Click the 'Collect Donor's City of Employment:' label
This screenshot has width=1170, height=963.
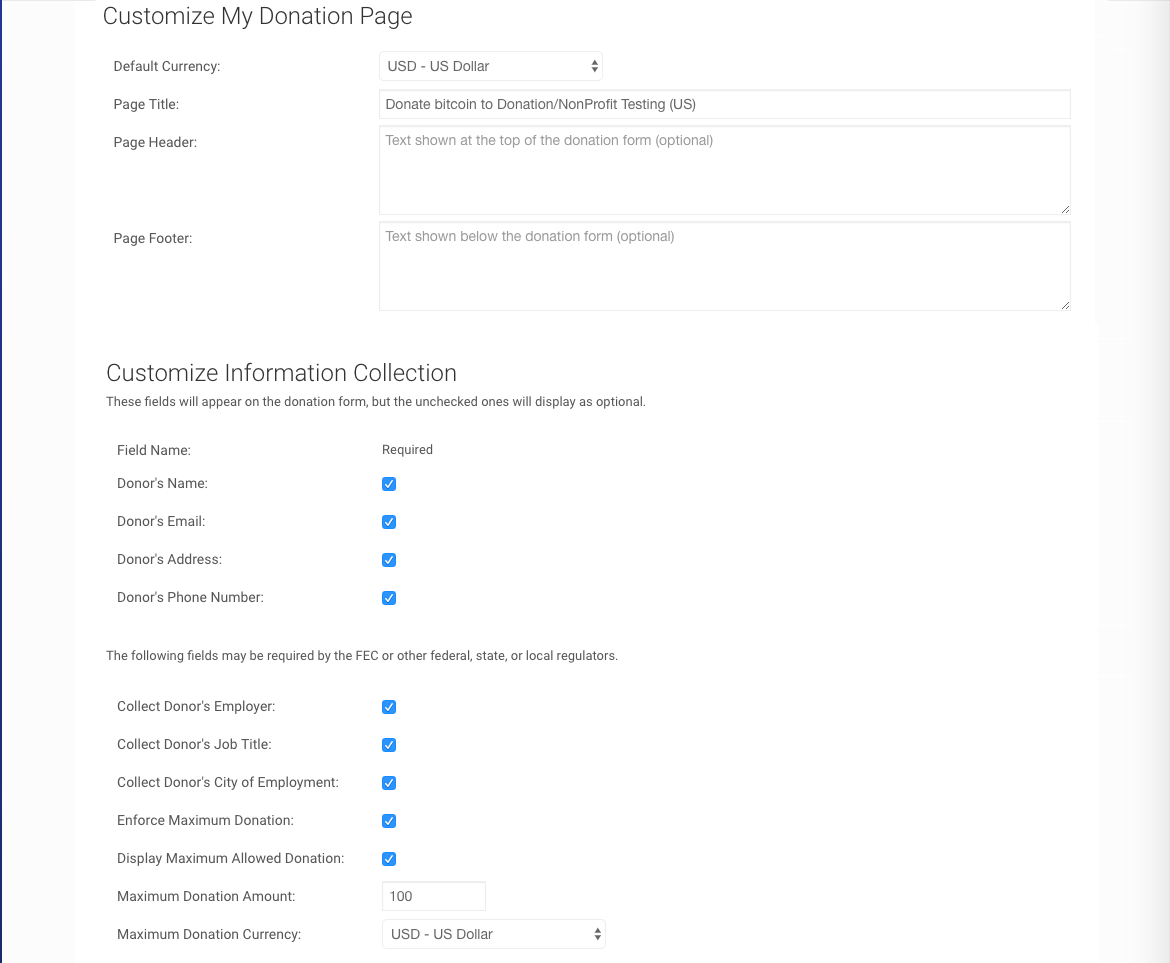[x=228, y=782]
